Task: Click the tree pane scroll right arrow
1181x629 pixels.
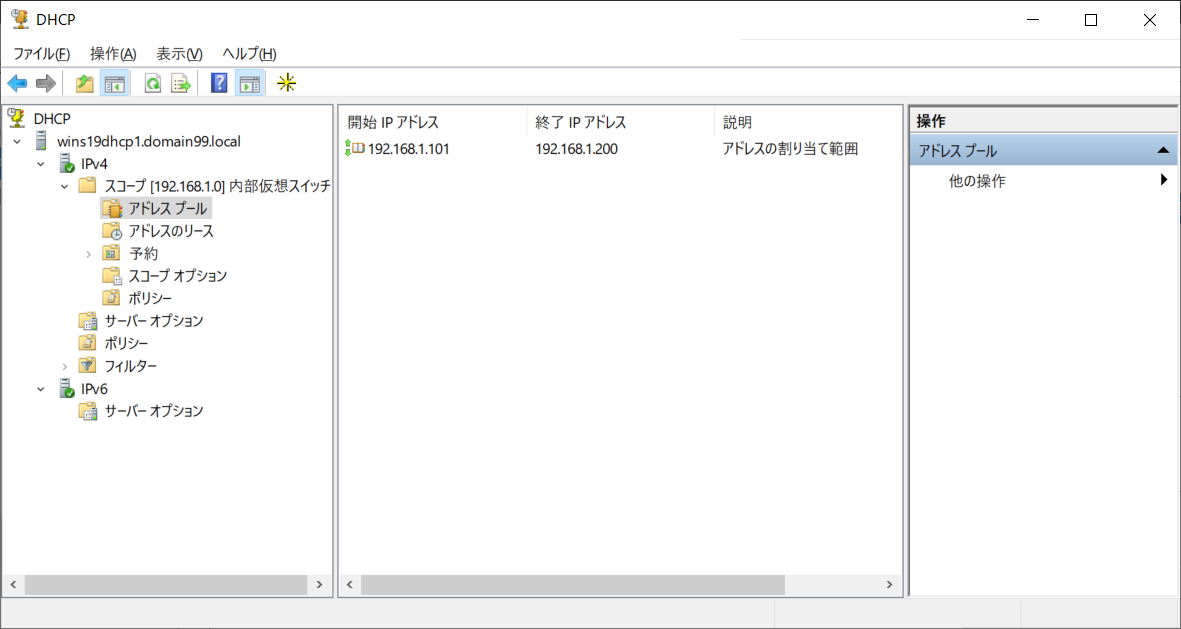Action: tap(319, 585)
